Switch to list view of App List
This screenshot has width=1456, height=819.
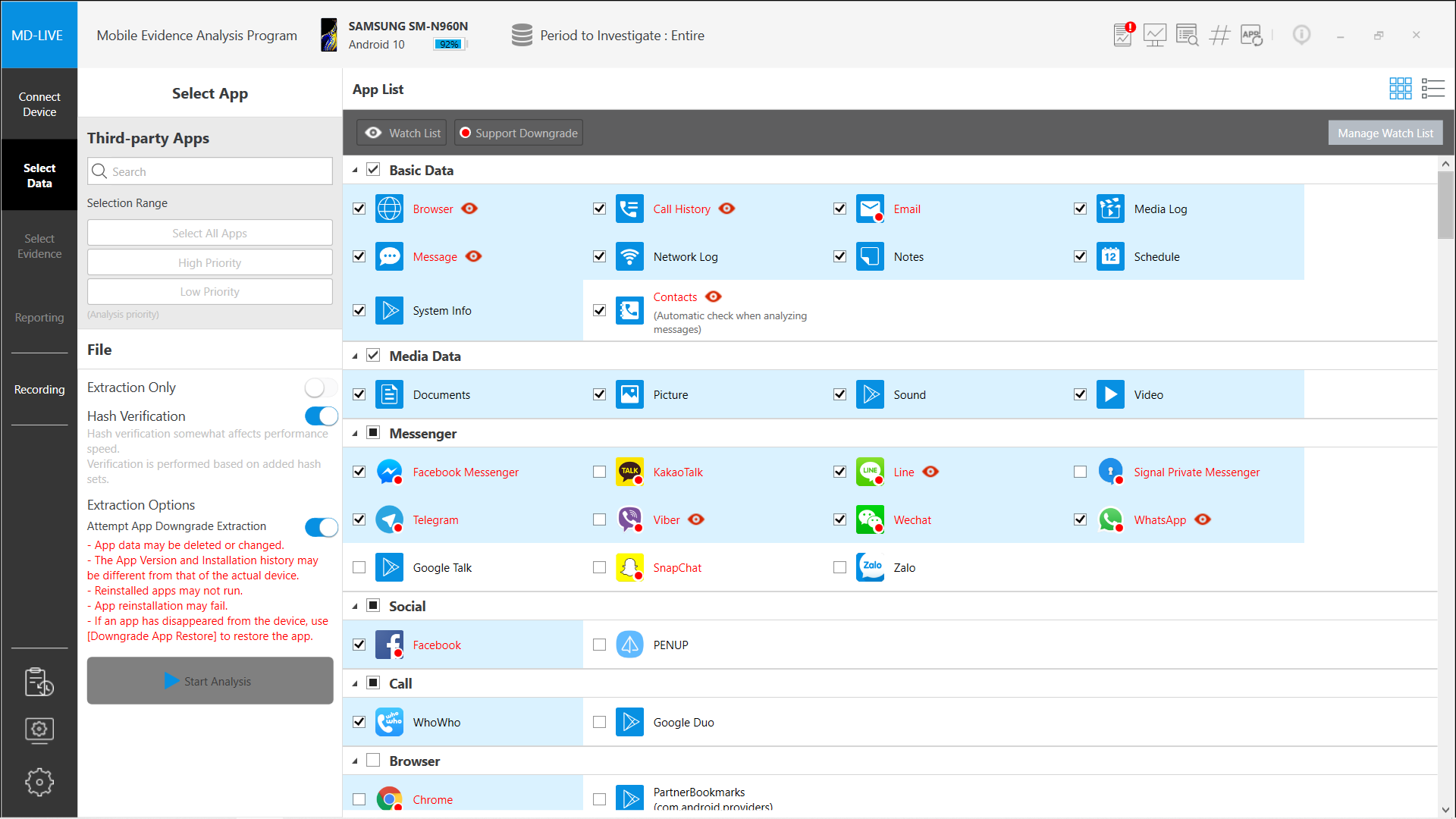(x=1432, y=89)
